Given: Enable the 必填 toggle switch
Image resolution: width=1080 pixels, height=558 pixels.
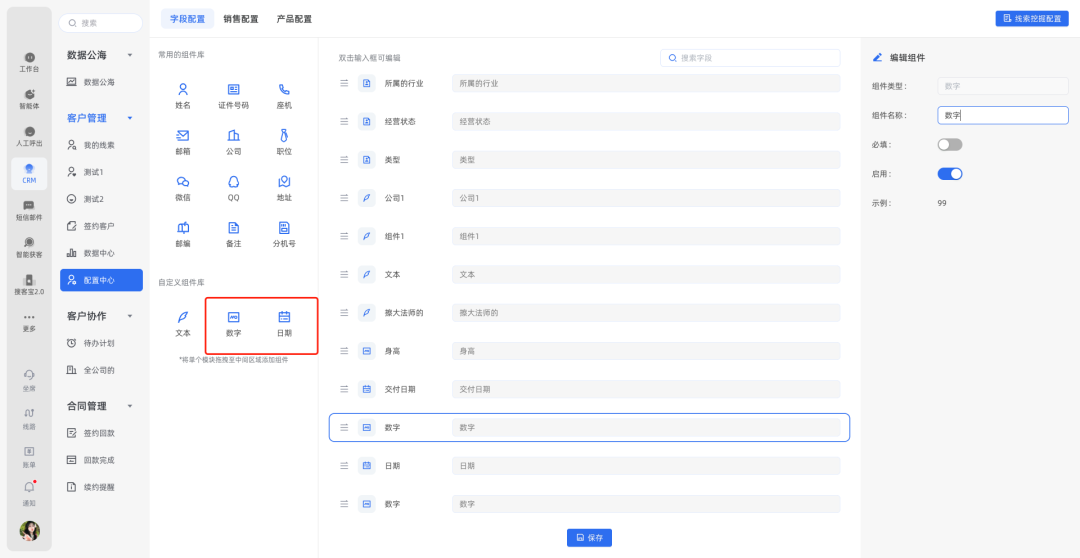Looking at the screenshot, I should 949,145.
